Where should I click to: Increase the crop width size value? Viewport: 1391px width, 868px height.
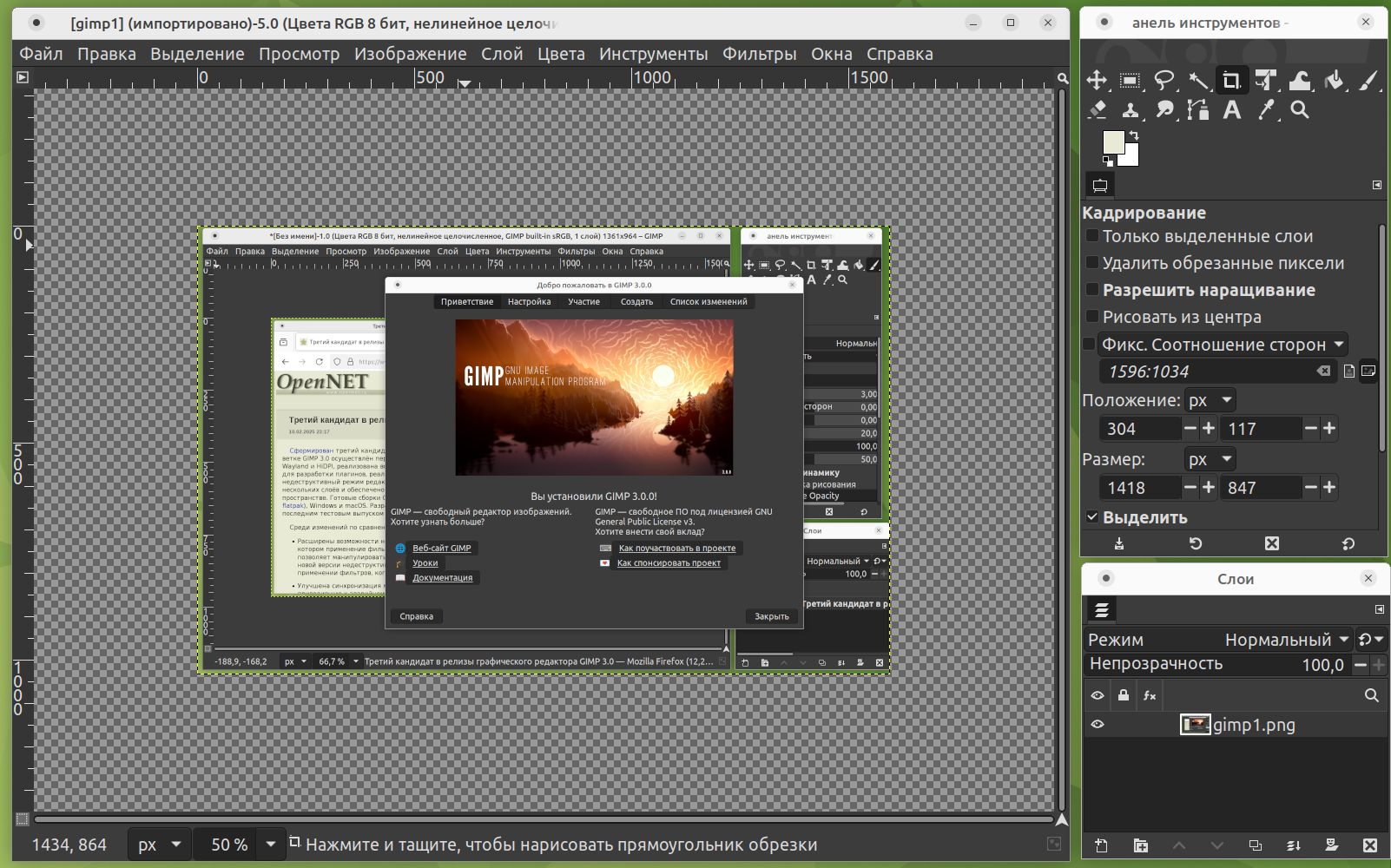(x=1208, y=488)
